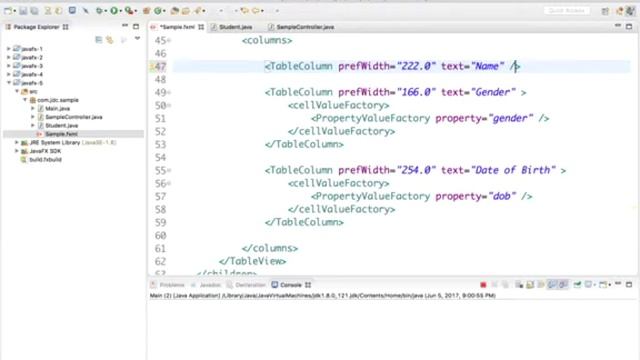
Task: Click the New Java Package toolbar icon
Action: click(x=147, y=11)
